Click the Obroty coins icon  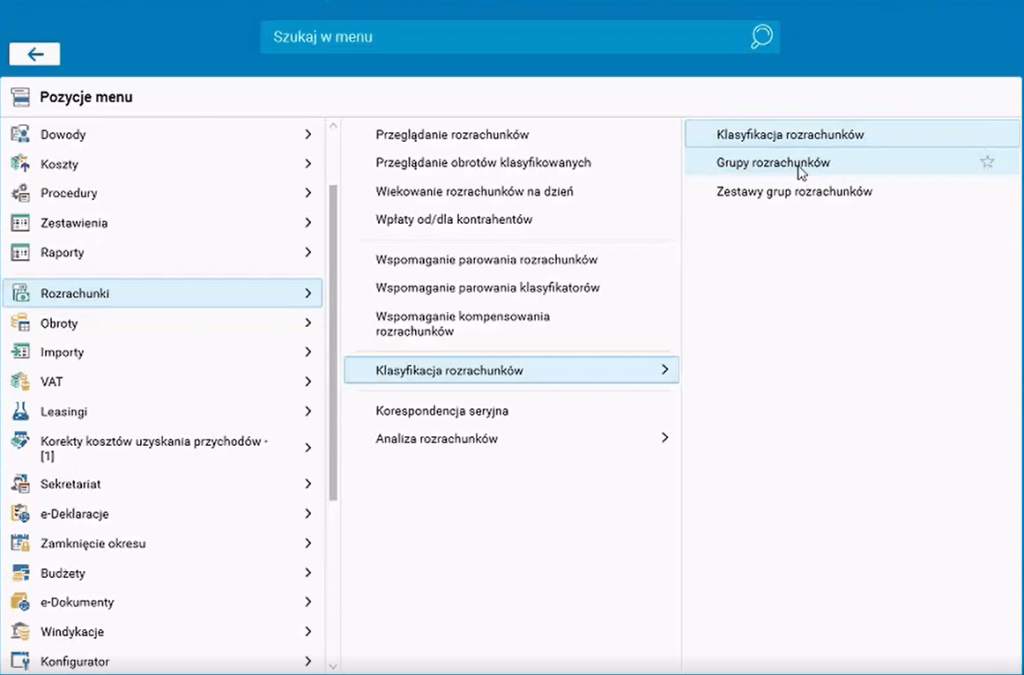20,322
